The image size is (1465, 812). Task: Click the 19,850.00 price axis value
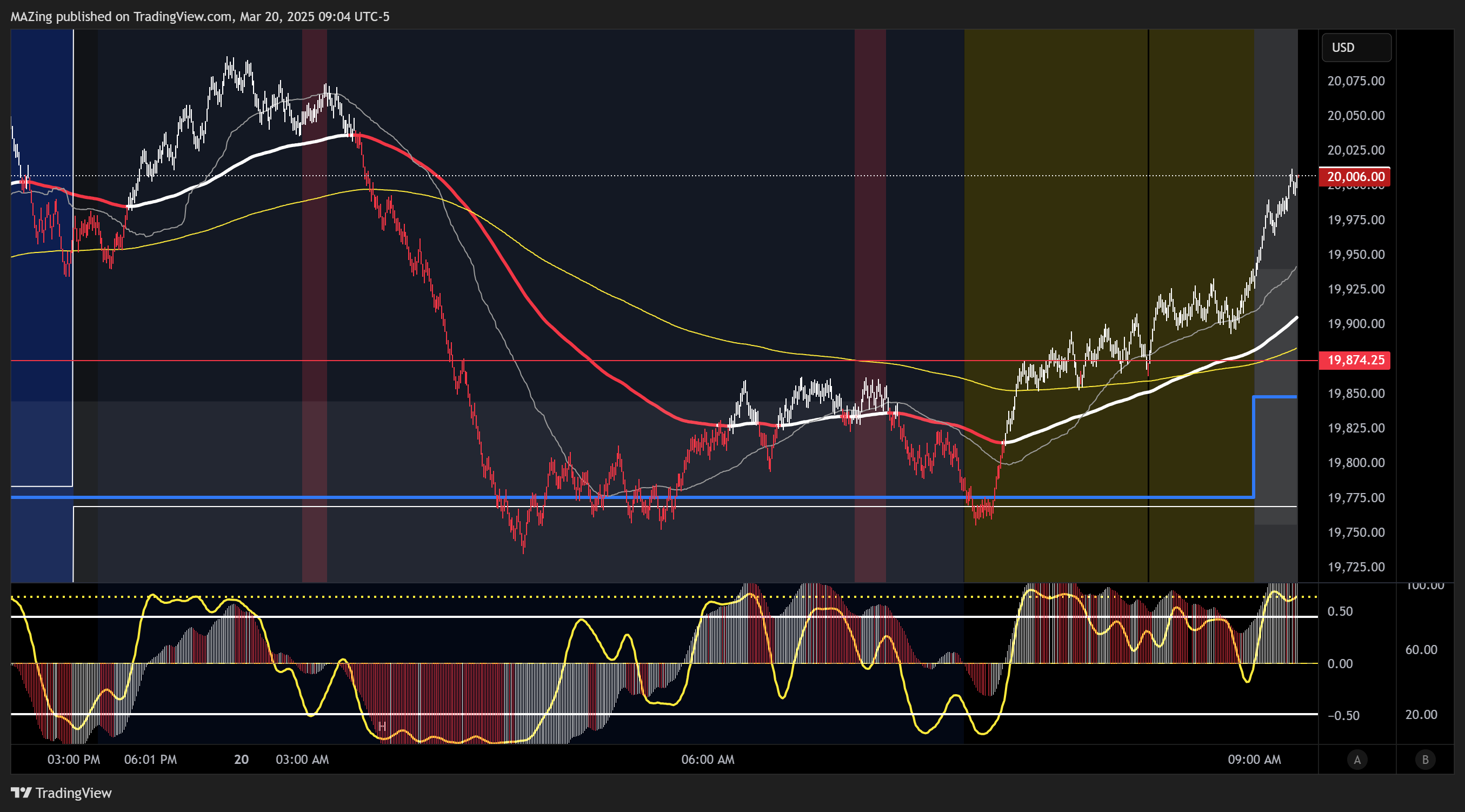1356,393
